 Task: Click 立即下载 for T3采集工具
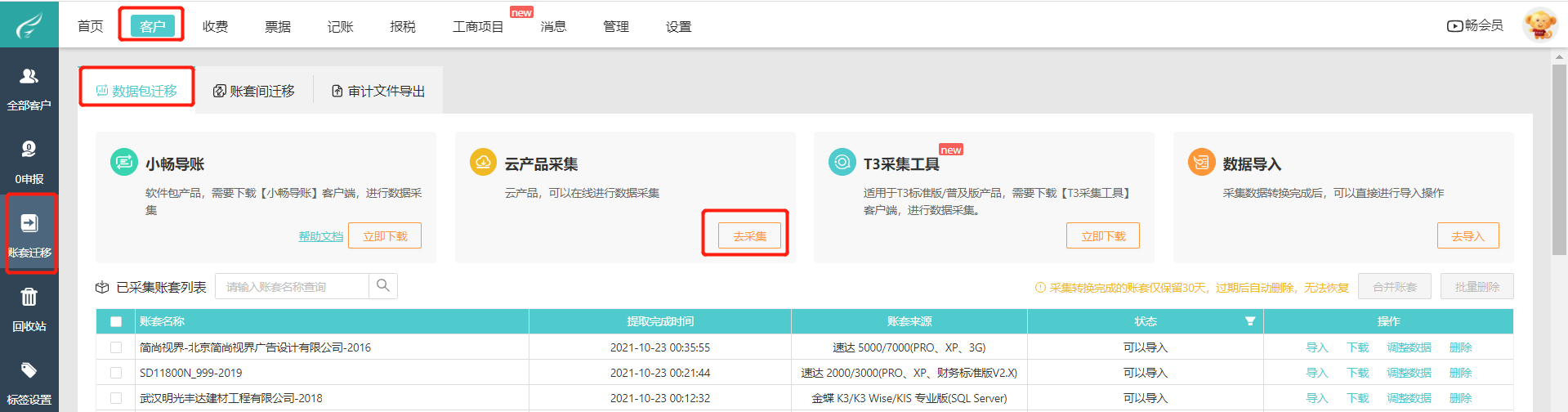pos(1103,235)
